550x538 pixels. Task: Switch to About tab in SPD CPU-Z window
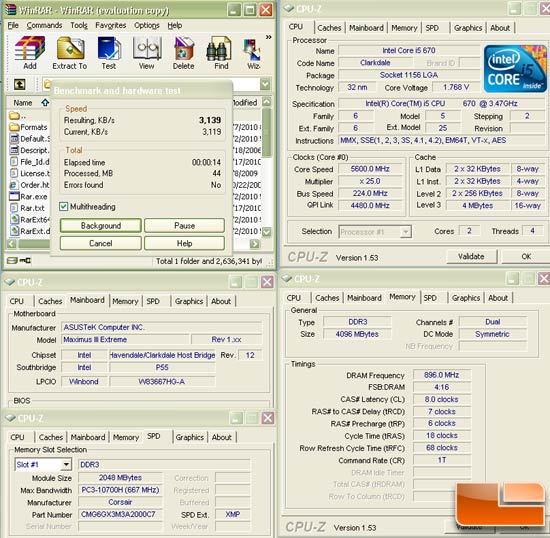(x=222, y=437)
